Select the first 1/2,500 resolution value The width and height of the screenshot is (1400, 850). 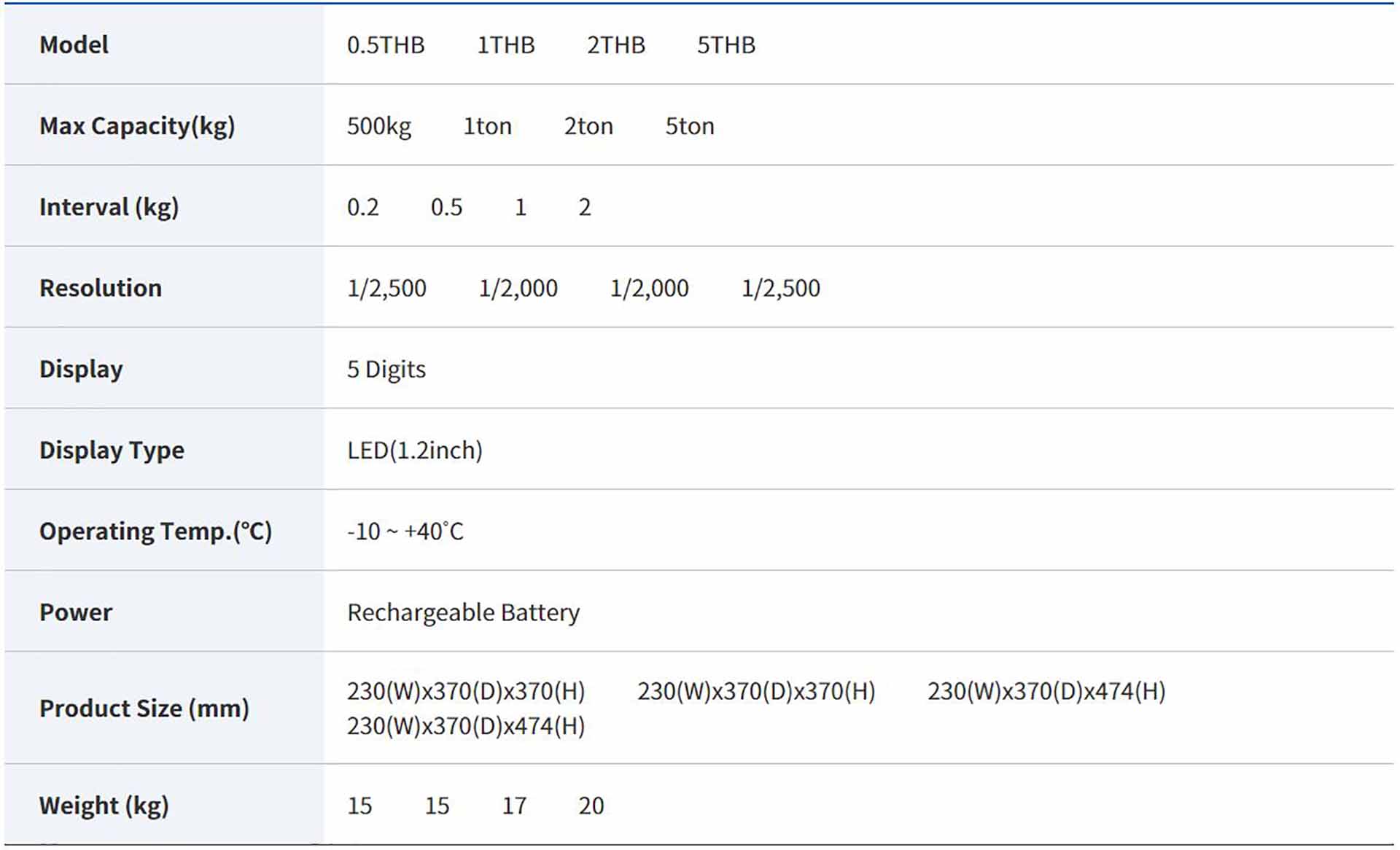click(386, 288)
